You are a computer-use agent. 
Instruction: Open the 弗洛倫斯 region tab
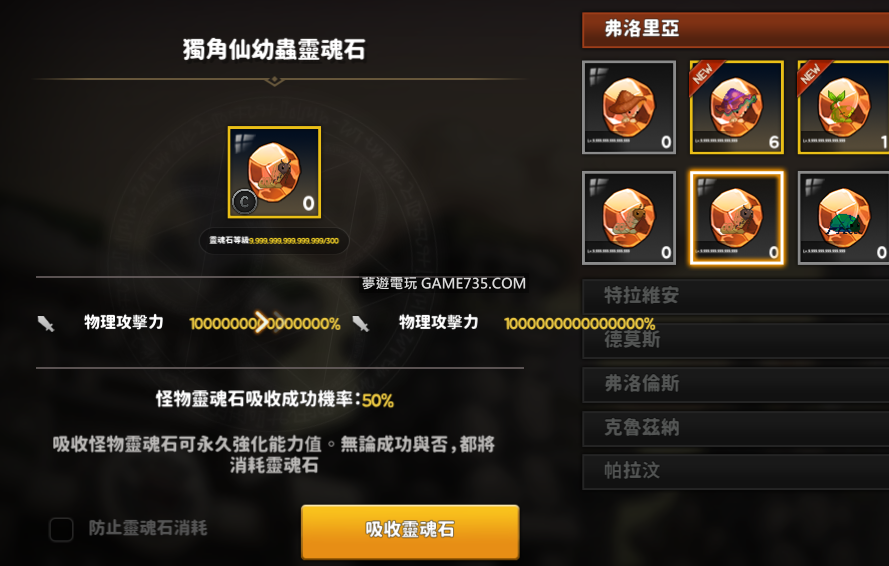(x=735, y=384)
